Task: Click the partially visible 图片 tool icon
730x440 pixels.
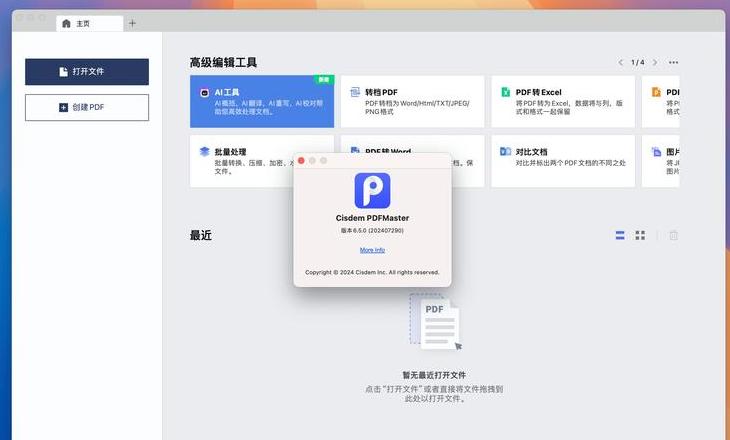Action: tap(656, 151)
